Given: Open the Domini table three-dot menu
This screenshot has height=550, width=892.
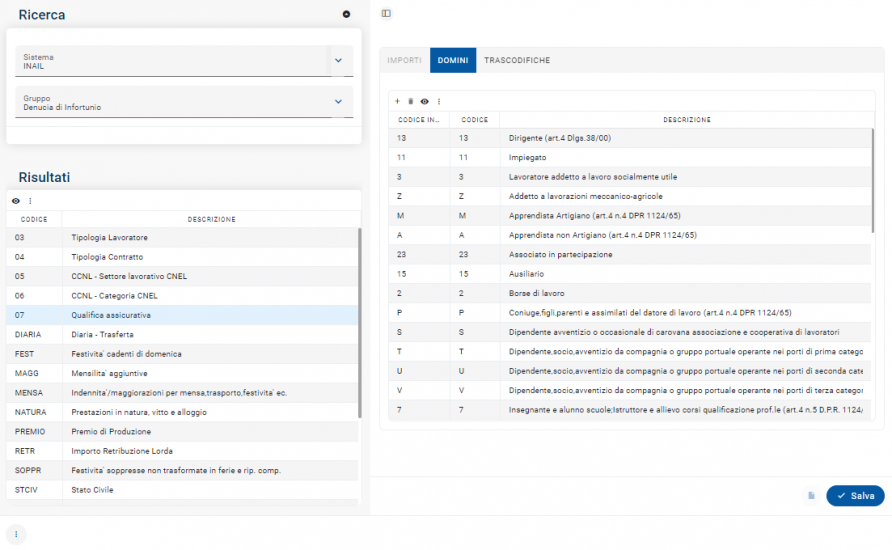Looking at the screenshot, I should [x=438, y=102].
